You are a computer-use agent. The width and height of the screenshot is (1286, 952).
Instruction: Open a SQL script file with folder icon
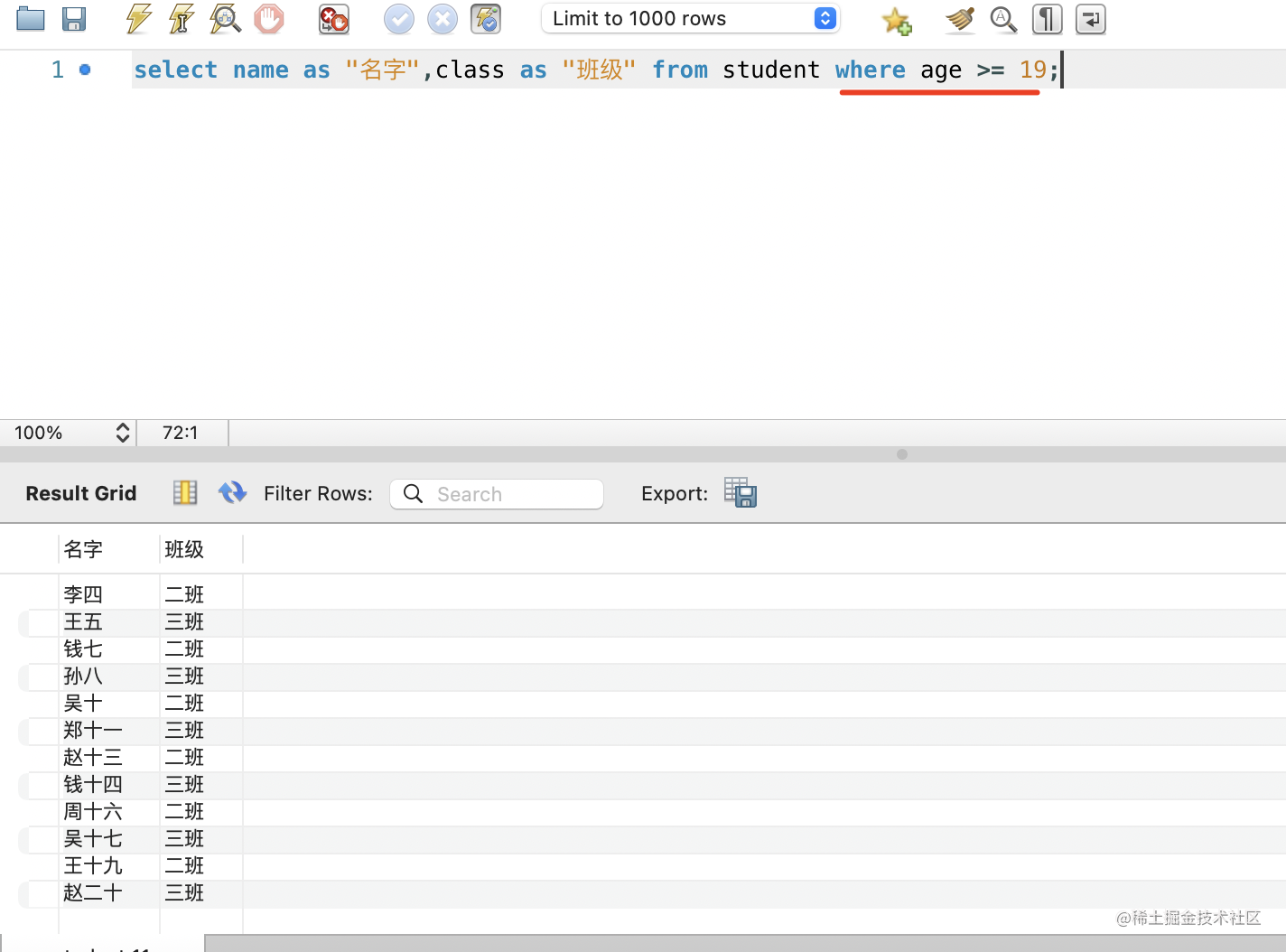(31, 19)
